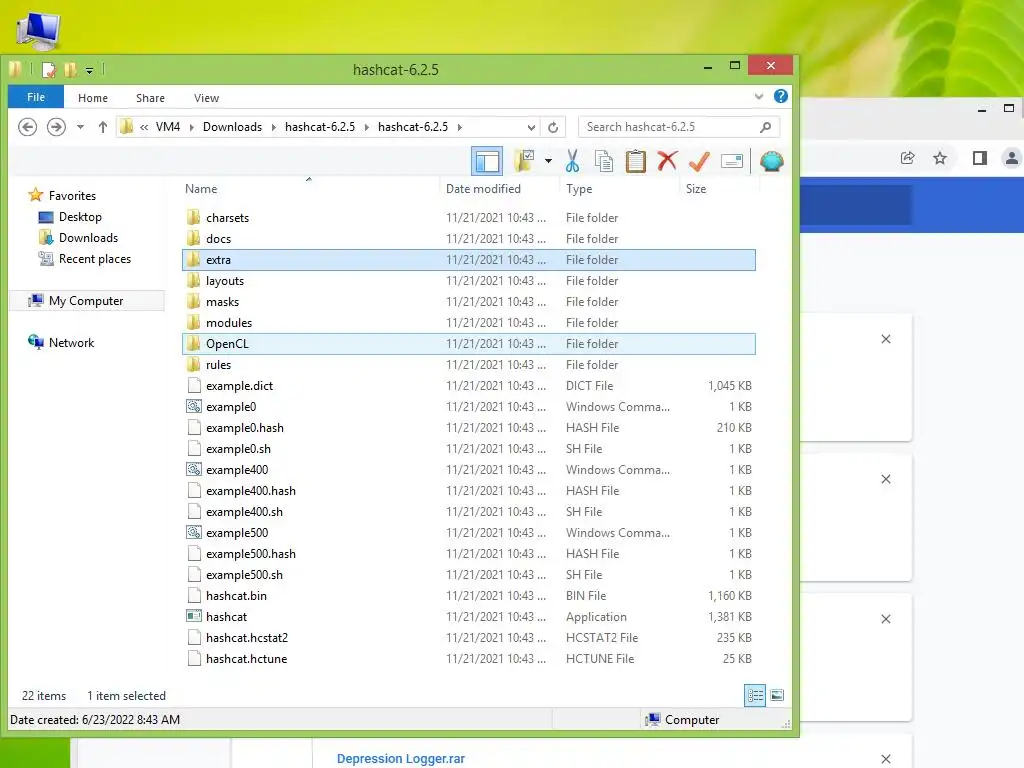Go forward with the right arrow

point(56,127)
